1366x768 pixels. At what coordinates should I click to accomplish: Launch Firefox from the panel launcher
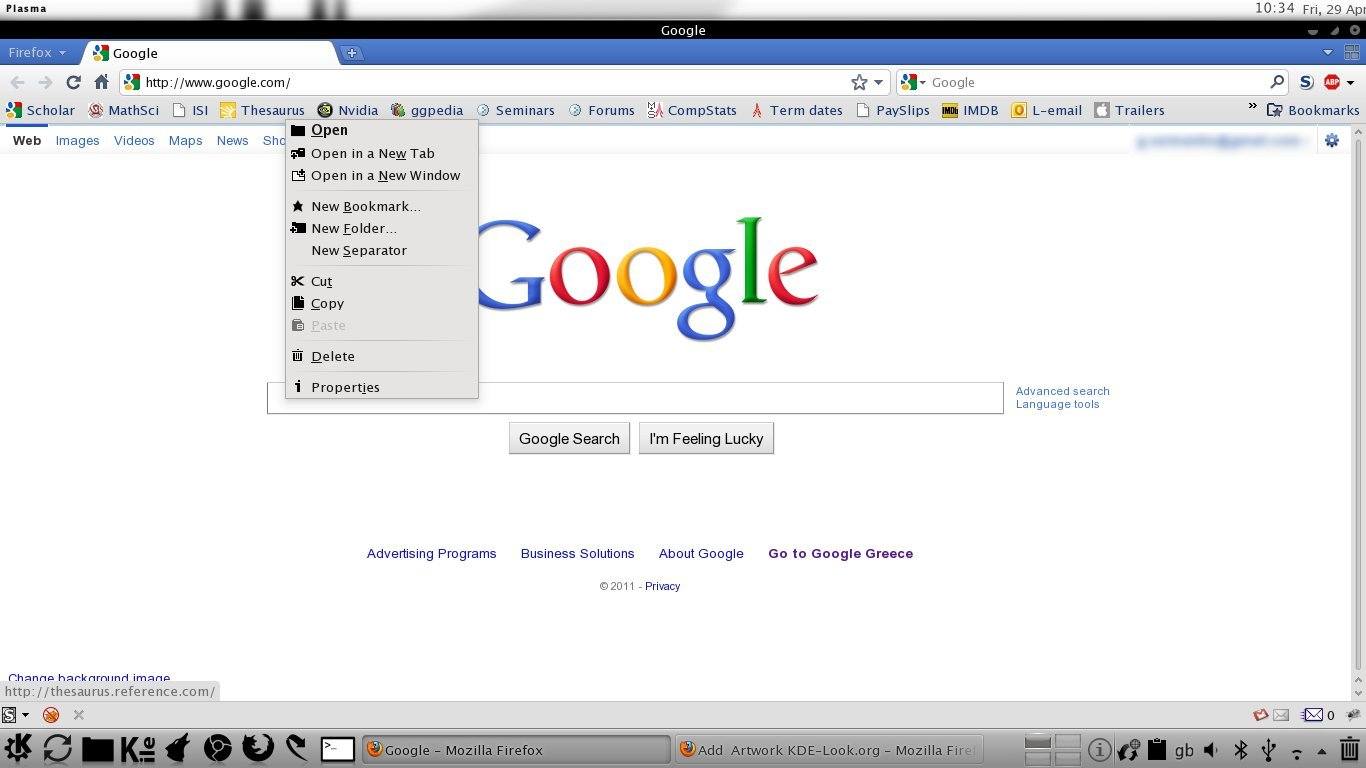pyautogui.click(x=257, y=748)
